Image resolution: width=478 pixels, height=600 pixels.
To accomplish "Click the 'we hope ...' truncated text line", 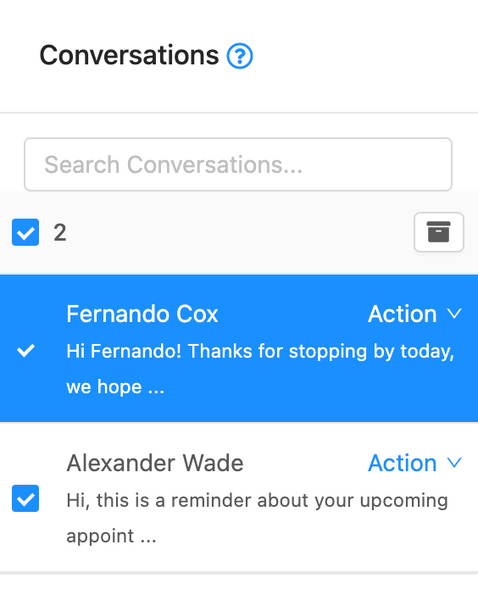I will tap(115, 387).
